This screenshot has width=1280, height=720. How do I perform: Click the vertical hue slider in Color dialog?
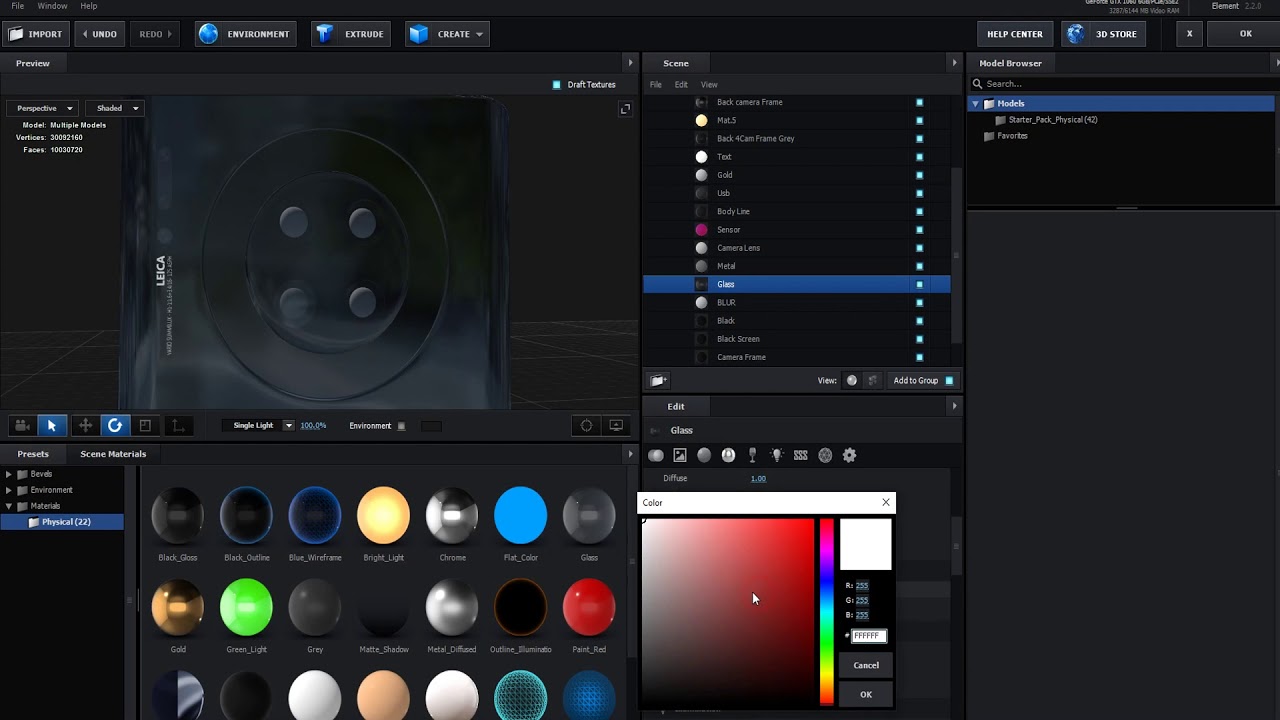point(827,611)
